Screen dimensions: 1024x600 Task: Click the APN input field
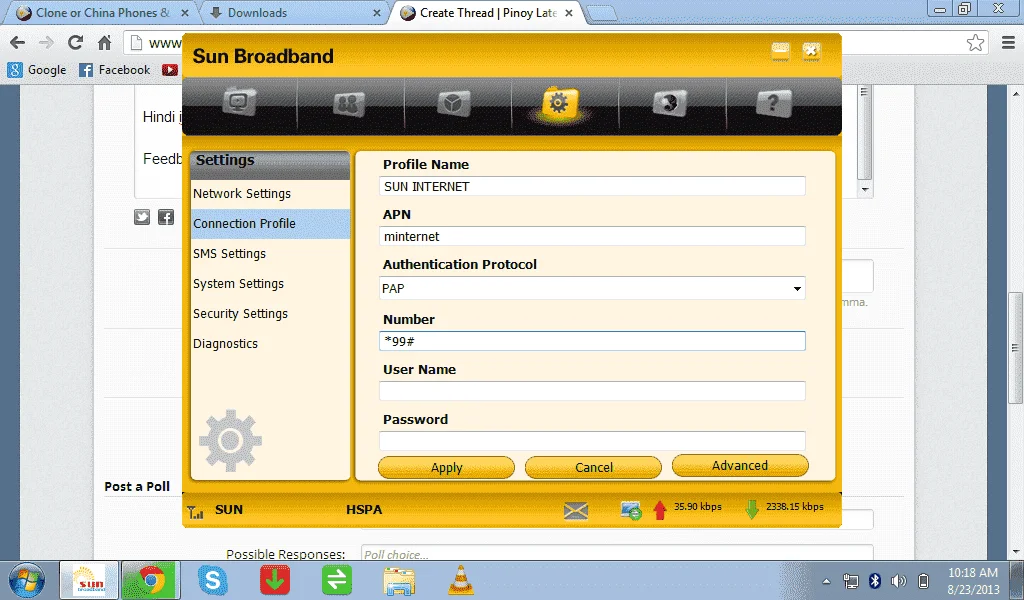[x=592, y=236]
